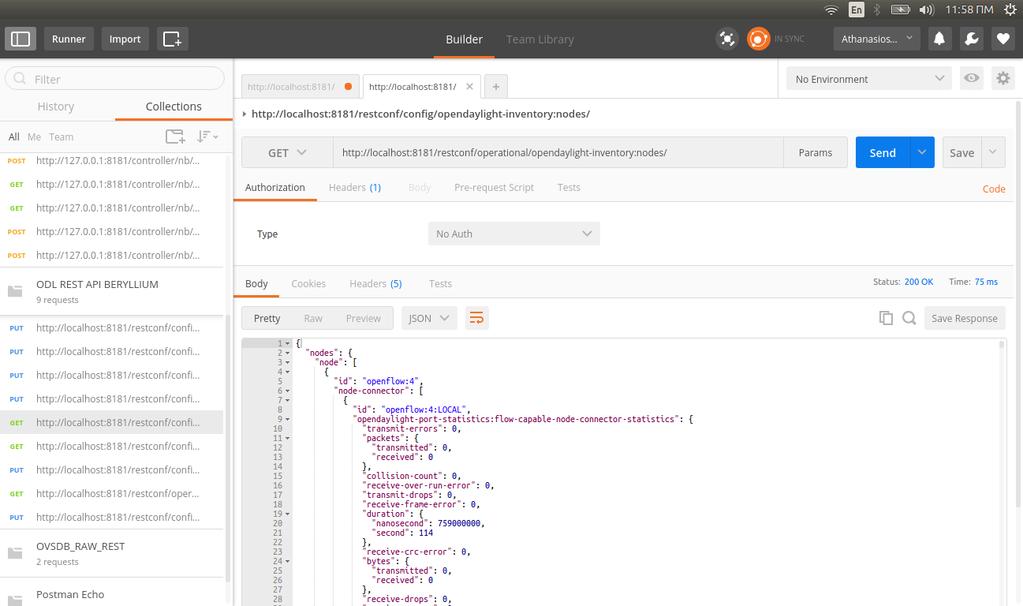1023x606 pixels.
Task: Open the JSON format dropdown
Action: 429,318
